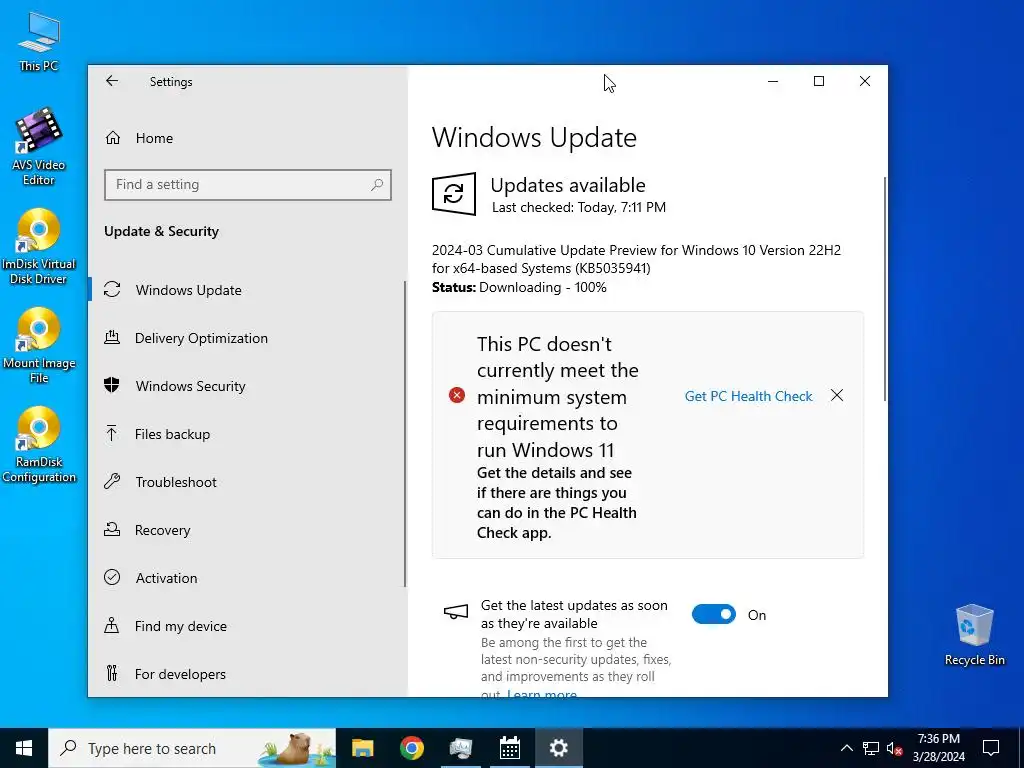Open the taskbar clock showing 7:36 PM

point(939,748)
